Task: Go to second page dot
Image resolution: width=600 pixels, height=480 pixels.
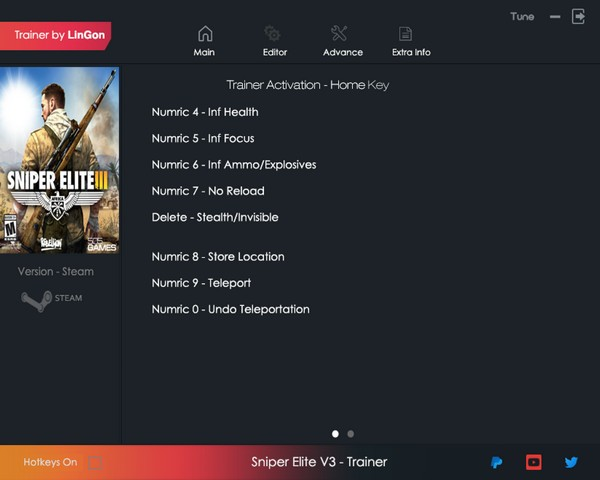Action: (351, 434)
